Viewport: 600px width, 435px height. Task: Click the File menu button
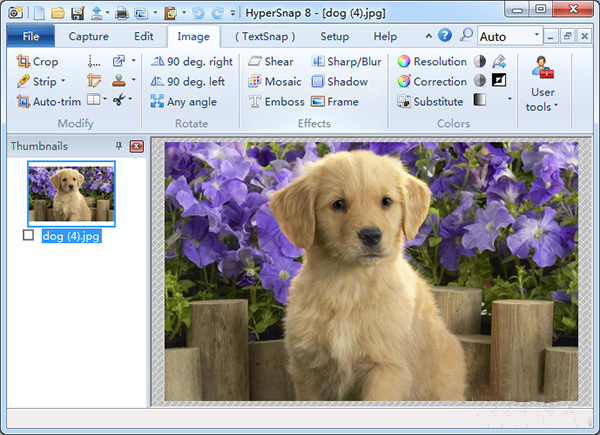[x=31, y=36]
